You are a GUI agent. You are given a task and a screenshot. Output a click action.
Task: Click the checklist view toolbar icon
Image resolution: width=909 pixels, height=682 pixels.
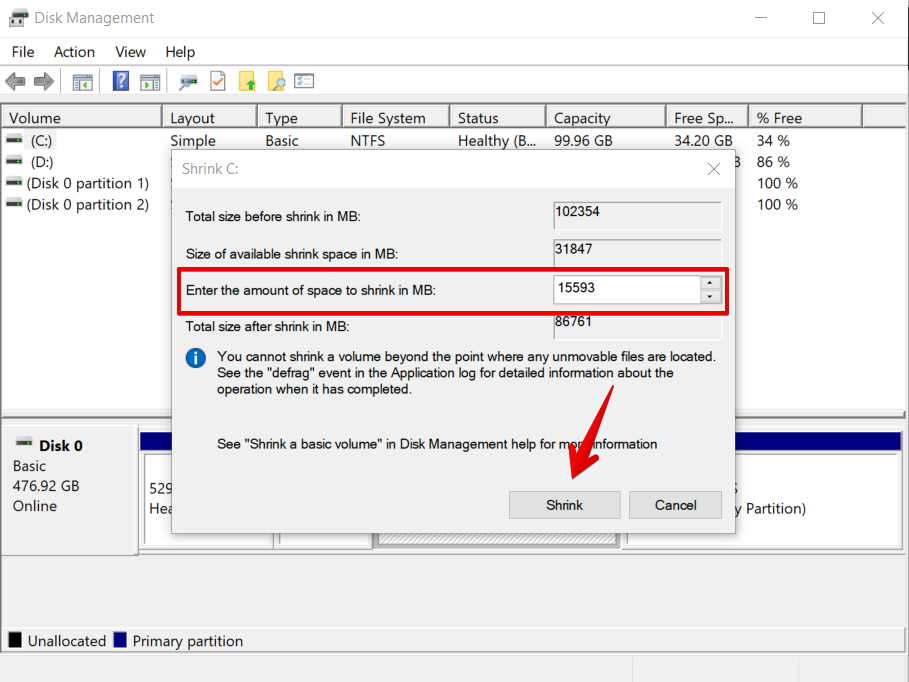coord(304,82)
